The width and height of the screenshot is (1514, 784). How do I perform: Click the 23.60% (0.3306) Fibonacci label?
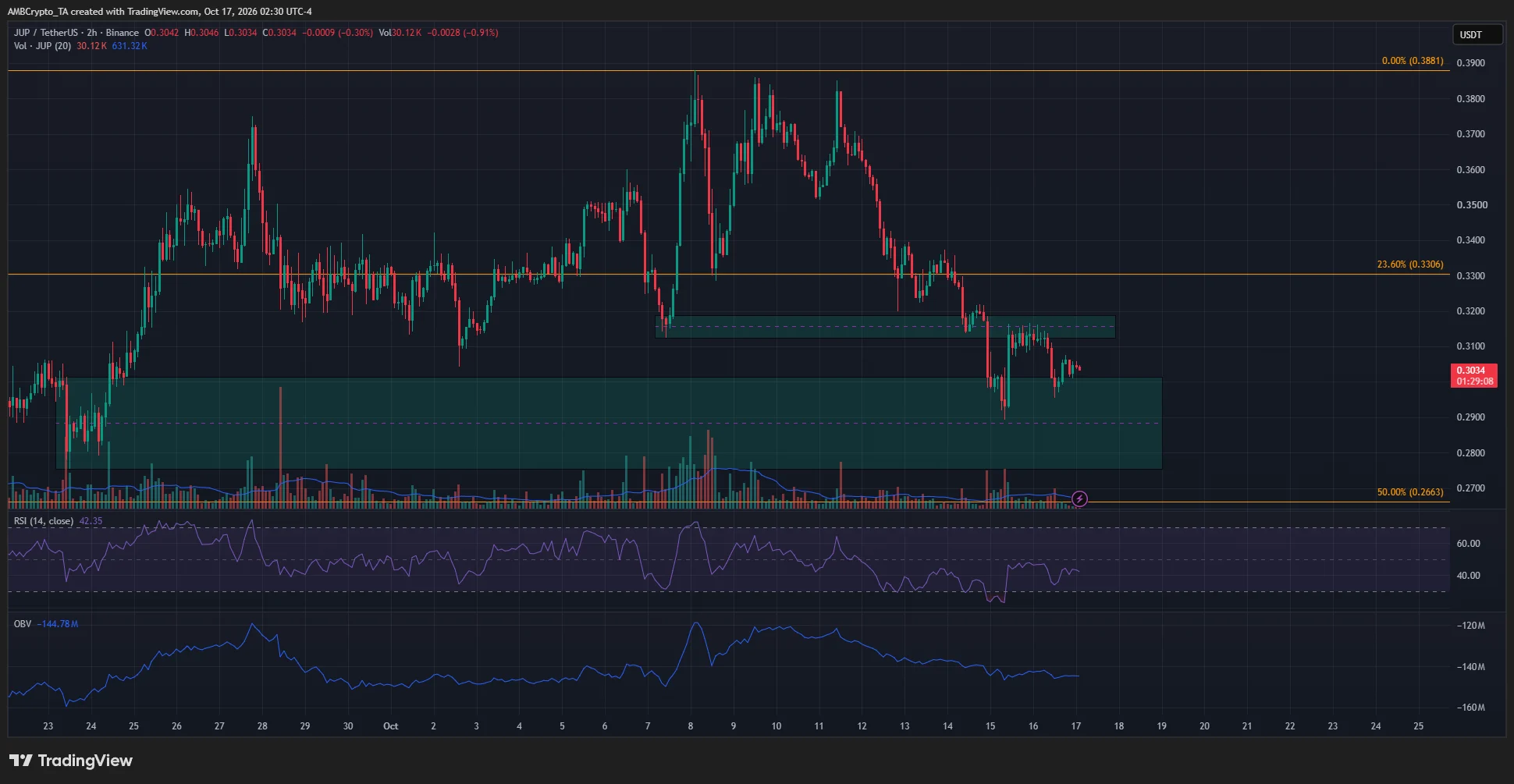(1410, 264)
